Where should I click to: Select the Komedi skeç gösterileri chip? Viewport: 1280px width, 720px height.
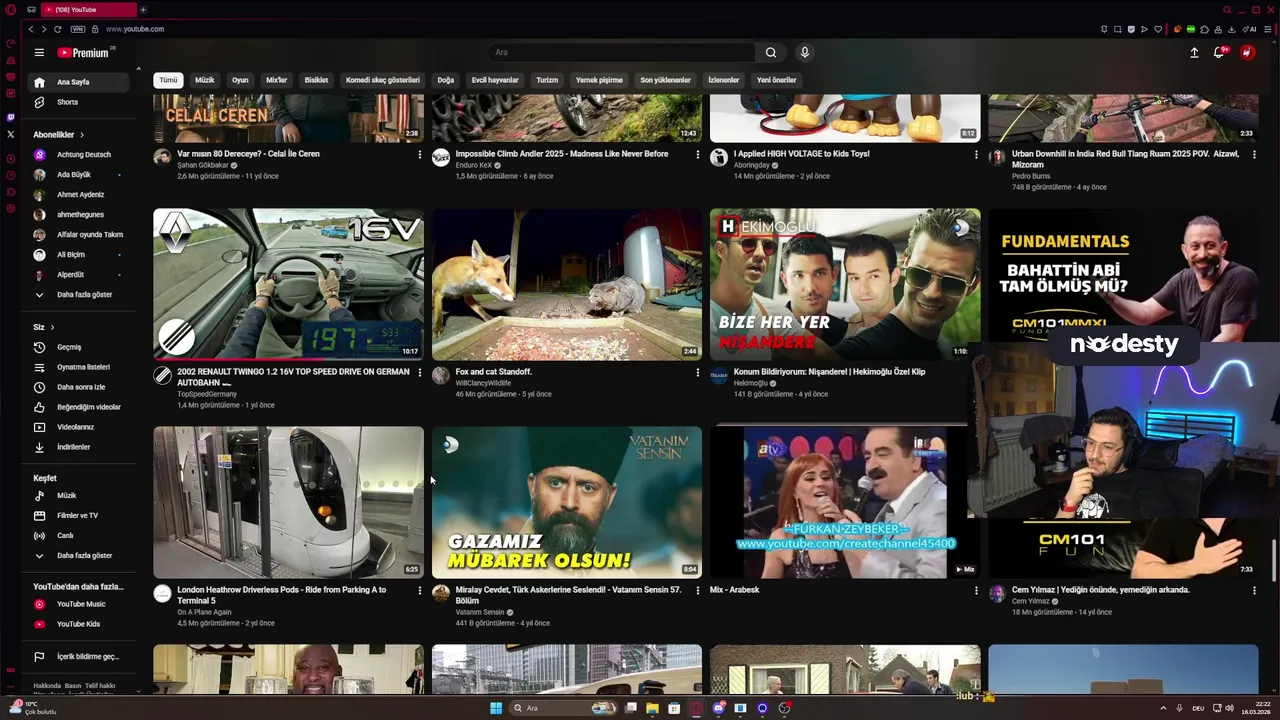coord(383,80)
